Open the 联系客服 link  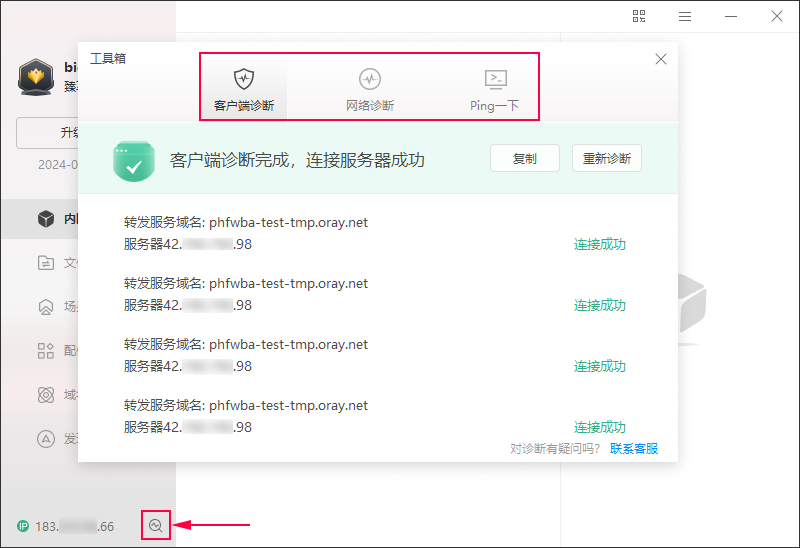634,449
